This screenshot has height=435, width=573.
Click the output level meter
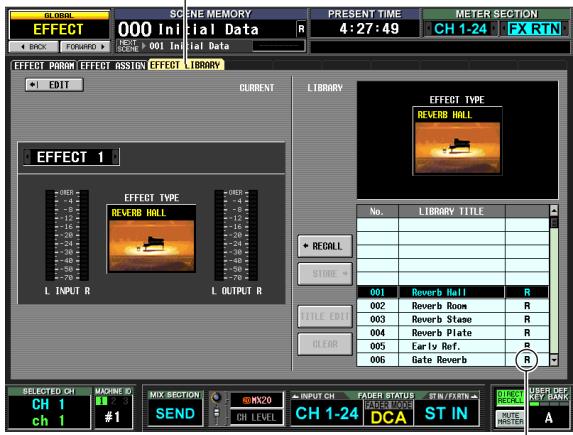pos(236,236)
